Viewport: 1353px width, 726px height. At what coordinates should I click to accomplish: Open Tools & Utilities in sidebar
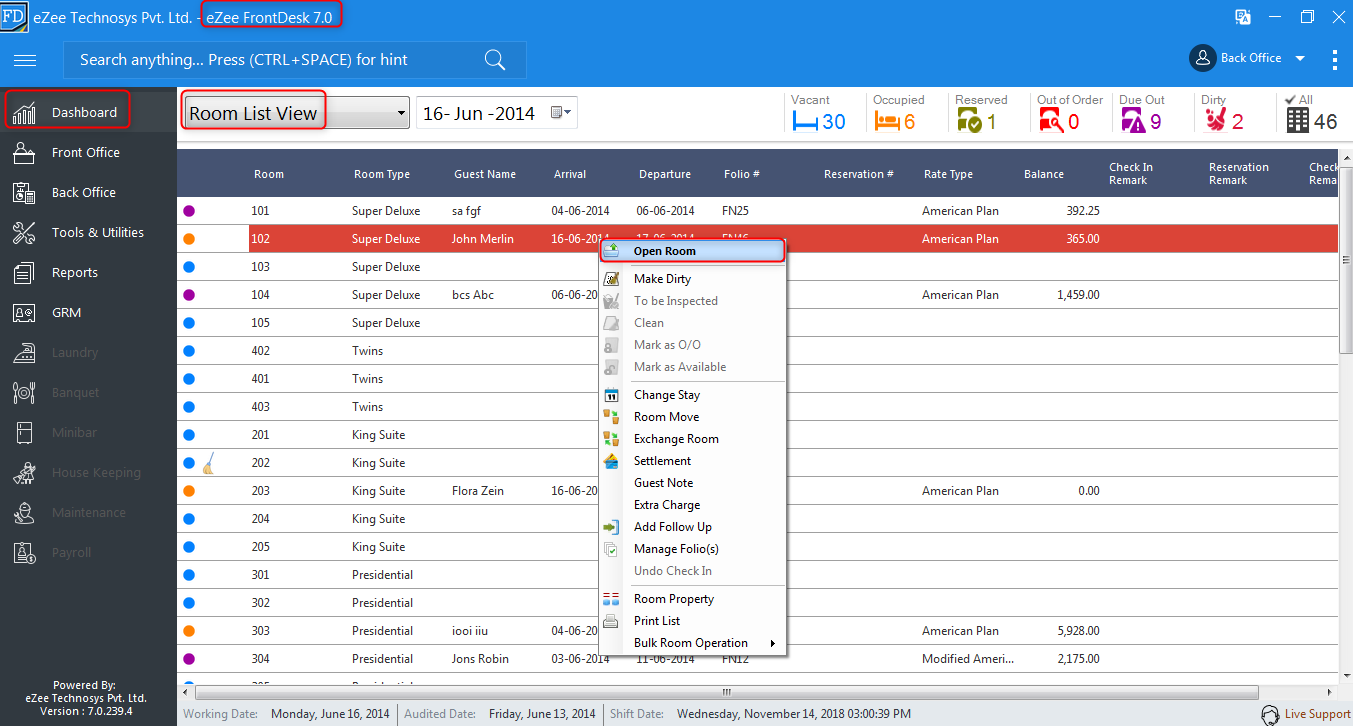point(98,233)
